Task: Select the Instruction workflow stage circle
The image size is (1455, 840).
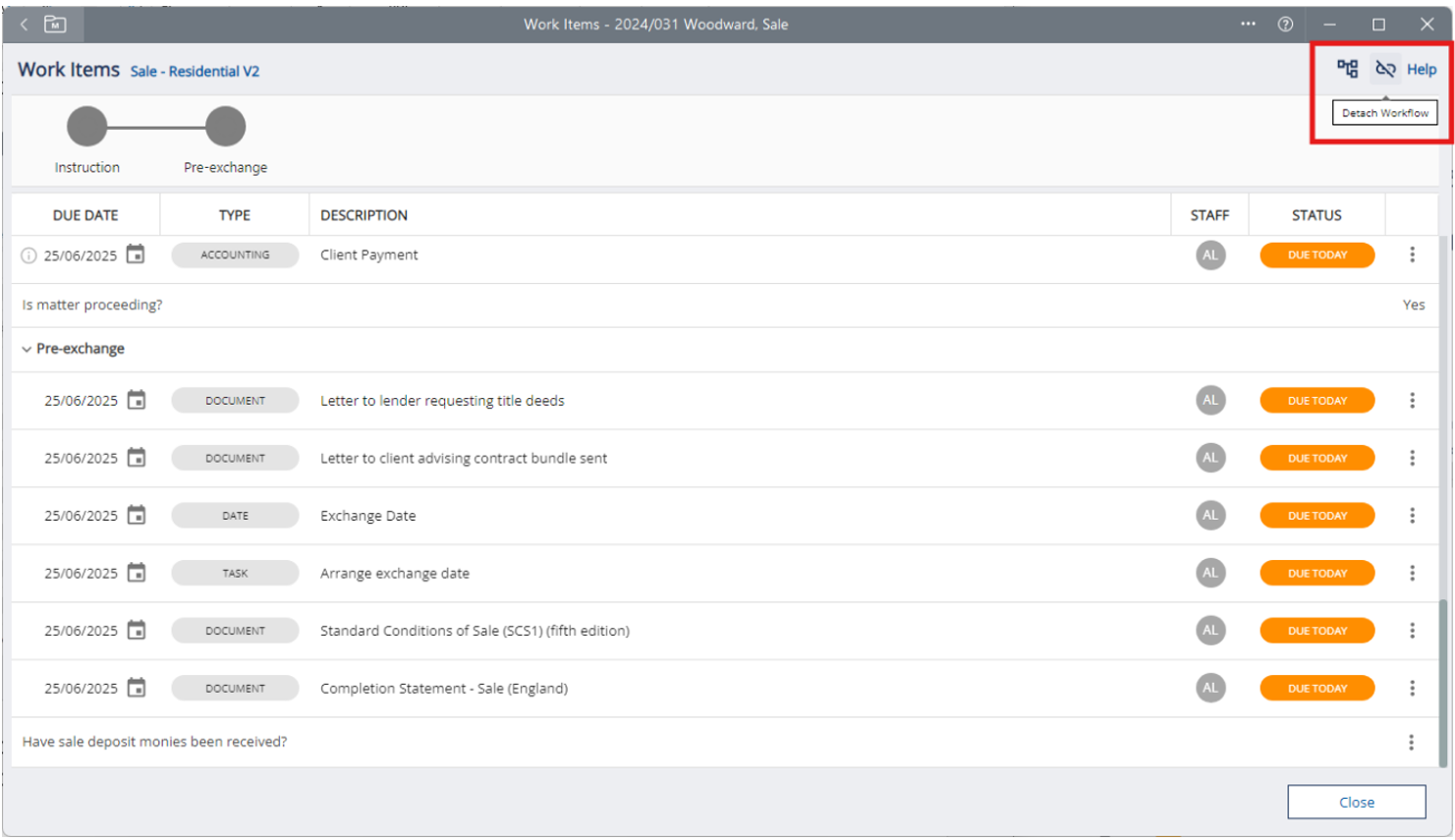Action: [87, 127]
